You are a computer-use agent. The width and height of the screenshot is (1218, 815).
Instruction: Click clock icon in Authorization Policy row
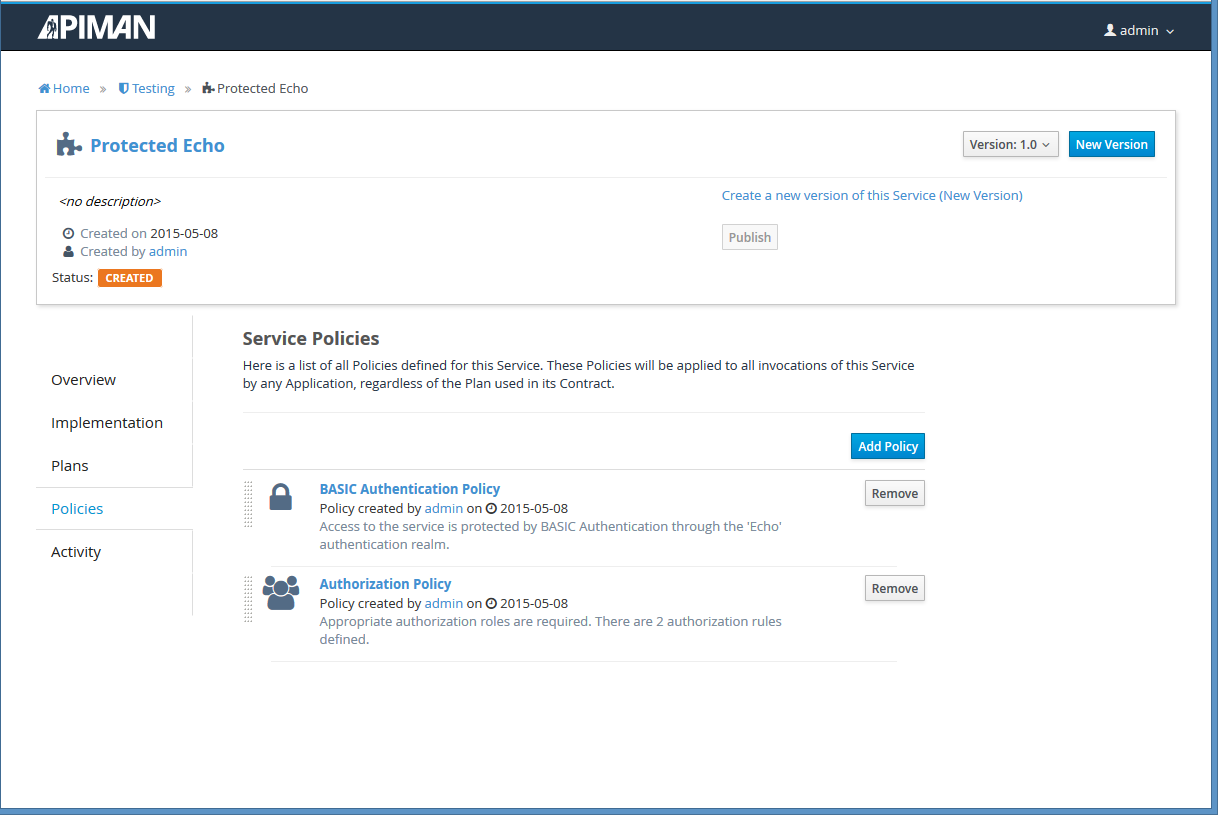(x=491, y=603)
